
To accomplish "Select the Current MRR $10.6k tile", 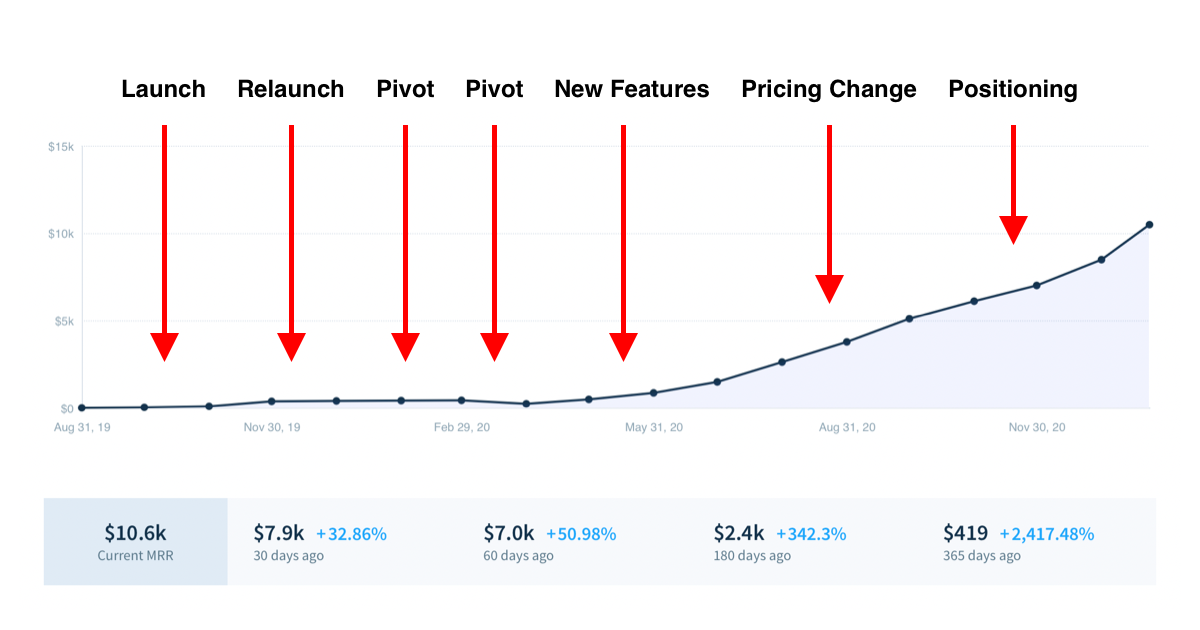I will (x=135, y=541).
